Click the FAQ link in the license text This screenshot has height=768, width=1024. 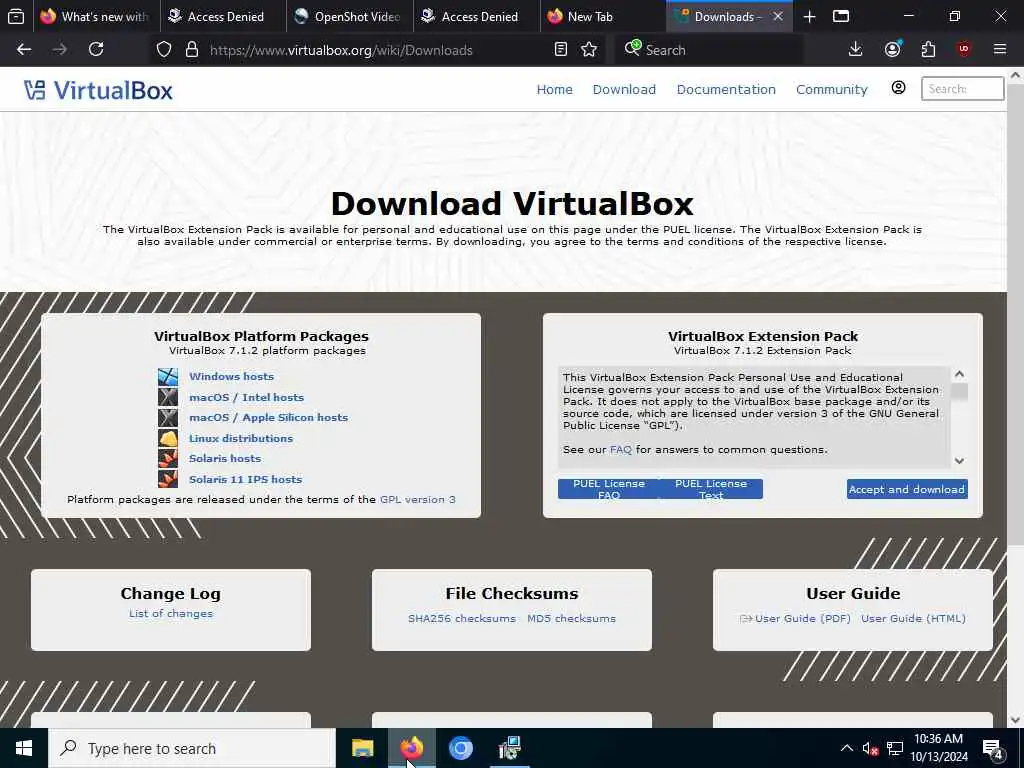point(620,449)
